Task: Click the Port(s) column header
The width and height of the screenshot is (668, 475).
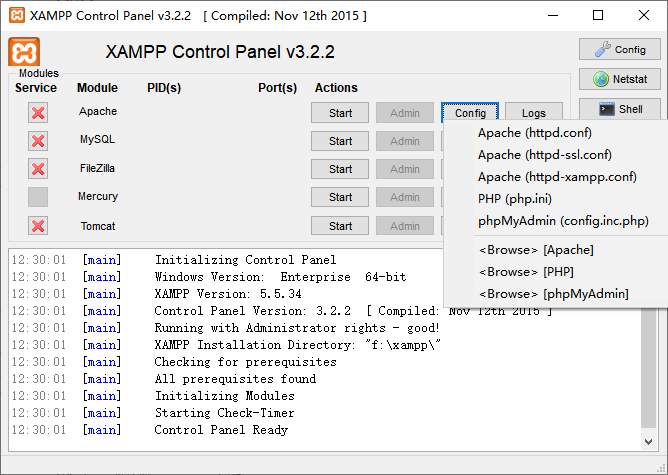Action: (x=277, y=88)
